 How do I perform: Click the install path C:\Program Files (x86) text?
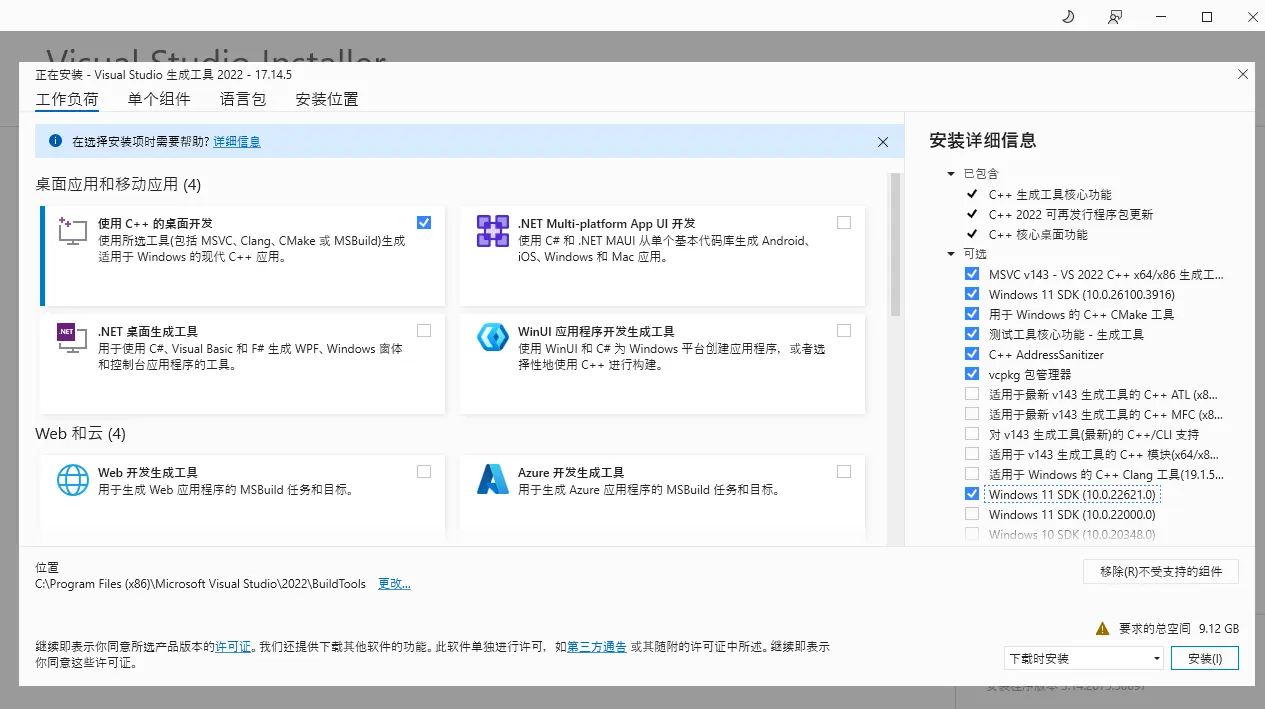(x=200, y=584)
